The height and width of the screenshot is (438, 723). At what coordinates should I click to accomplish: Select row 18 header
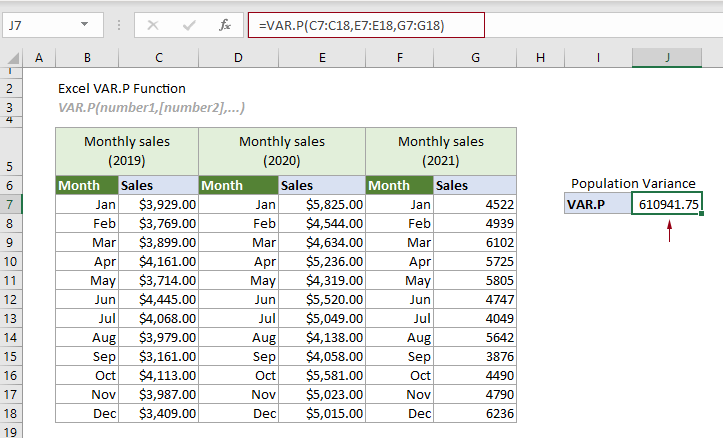pos(11,413)
